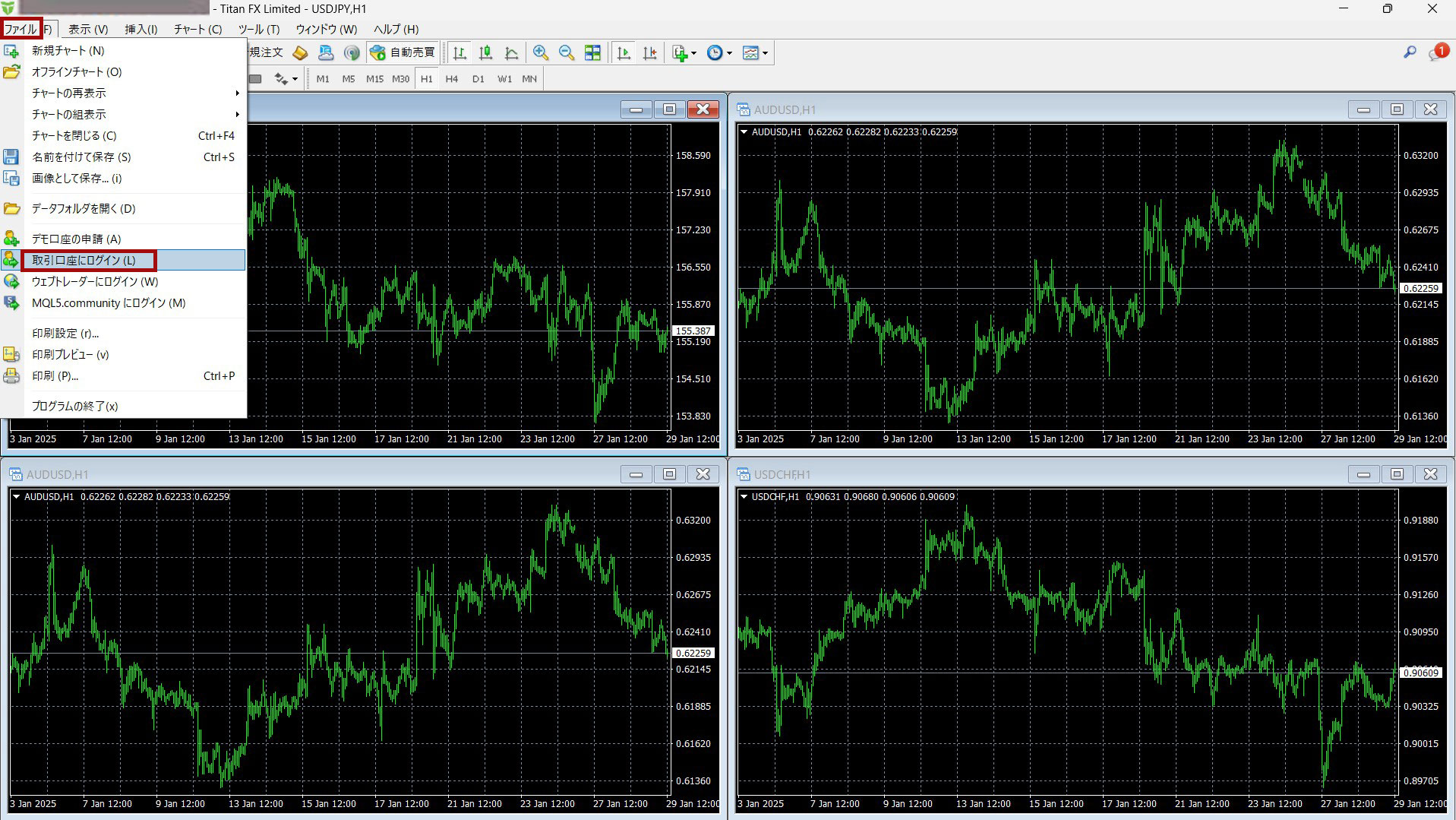
Task: Switch chart to line chart display
Action: (511, 52)
